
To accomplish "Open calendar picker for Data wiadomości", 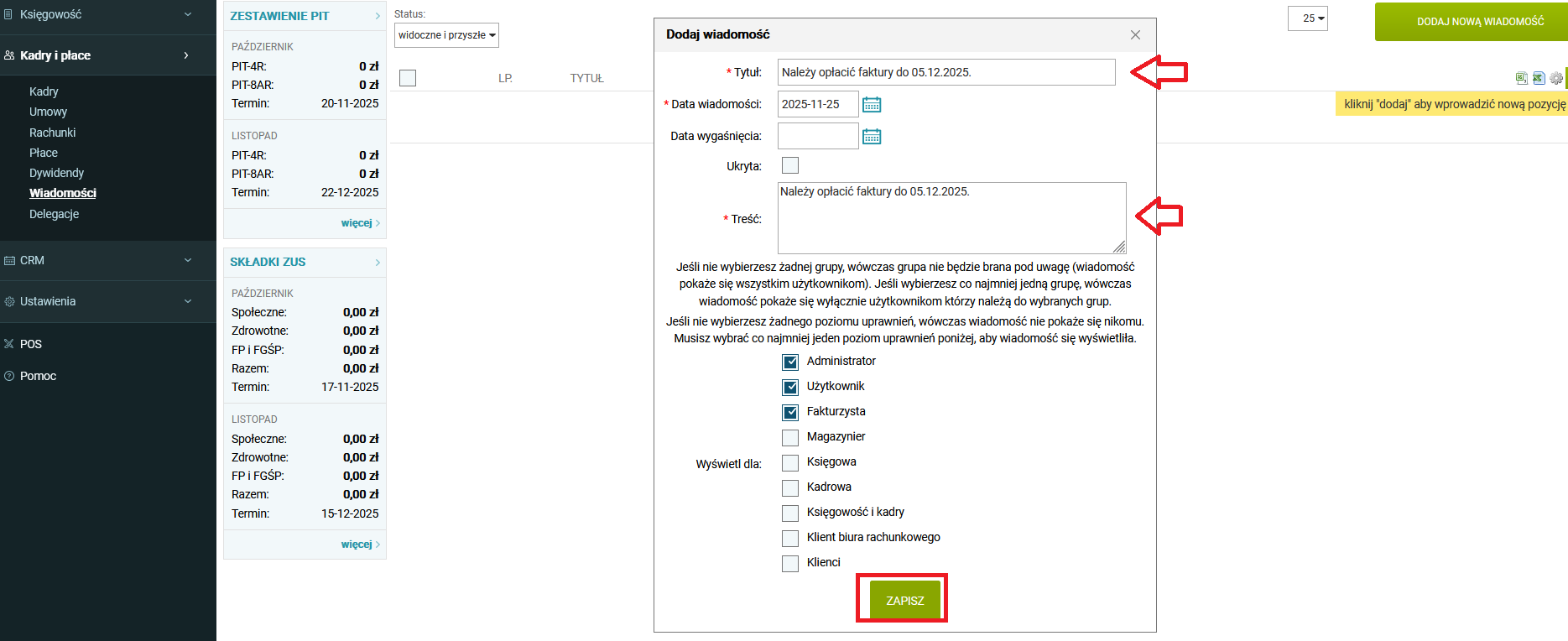I will (x=872, y=104).
